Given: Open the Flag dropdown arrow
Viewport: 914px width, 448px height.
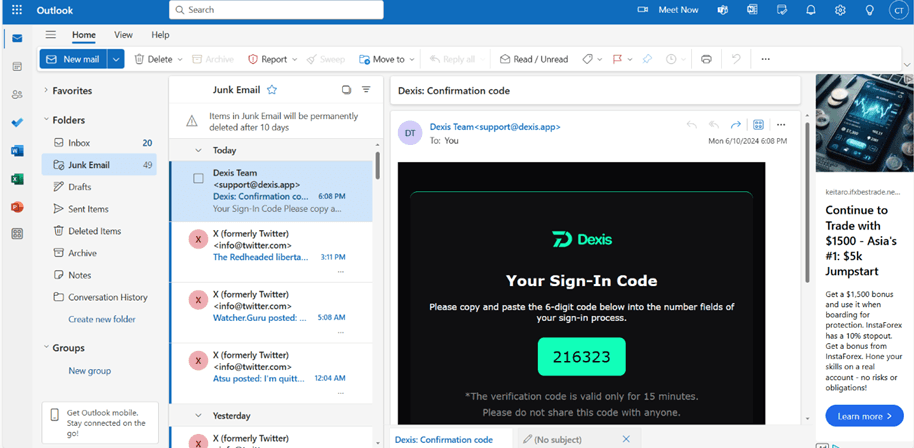Looking at the screenshot, I should coord(630,59).
